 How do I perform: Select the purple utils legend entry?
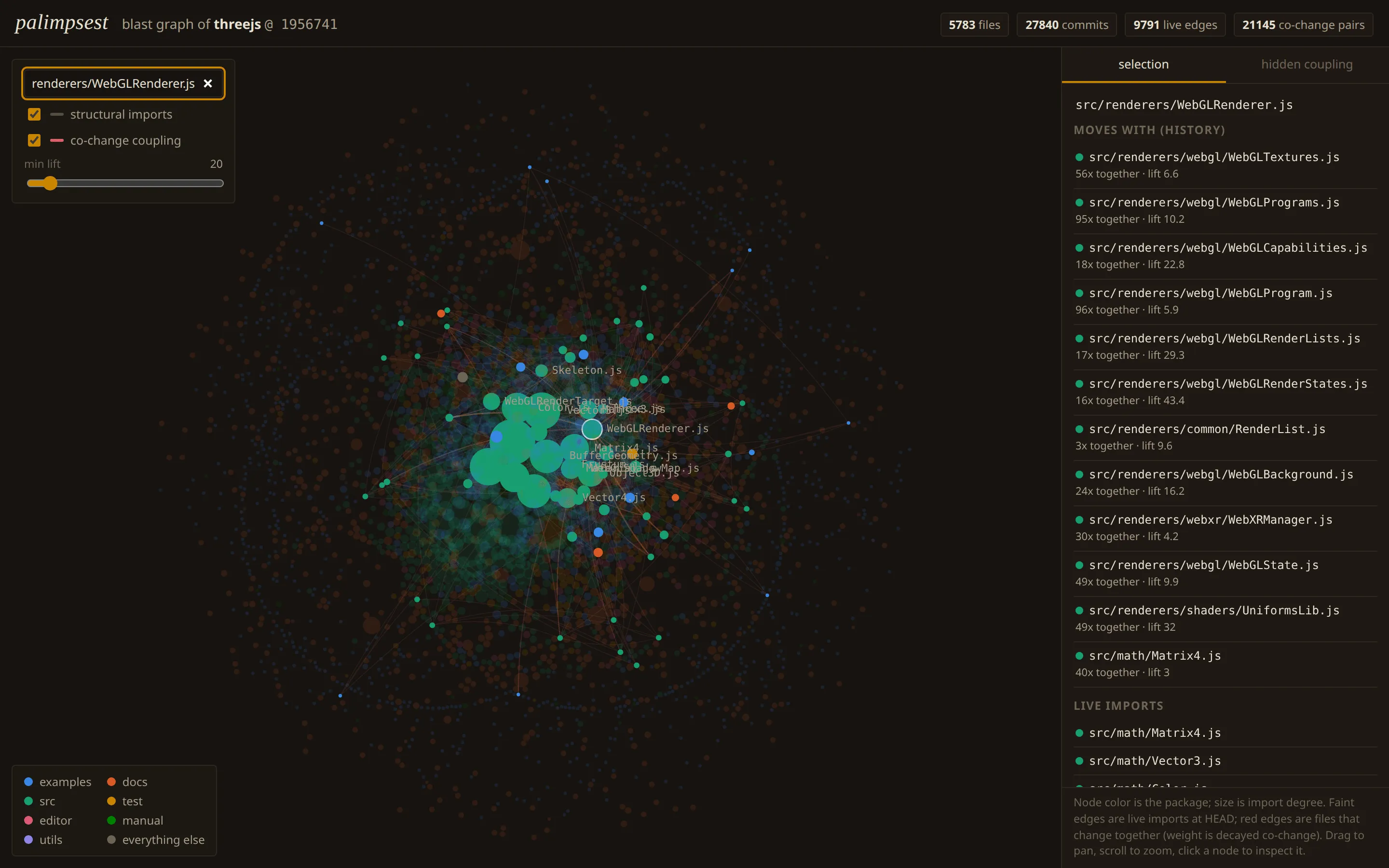(x=43, y=839)
